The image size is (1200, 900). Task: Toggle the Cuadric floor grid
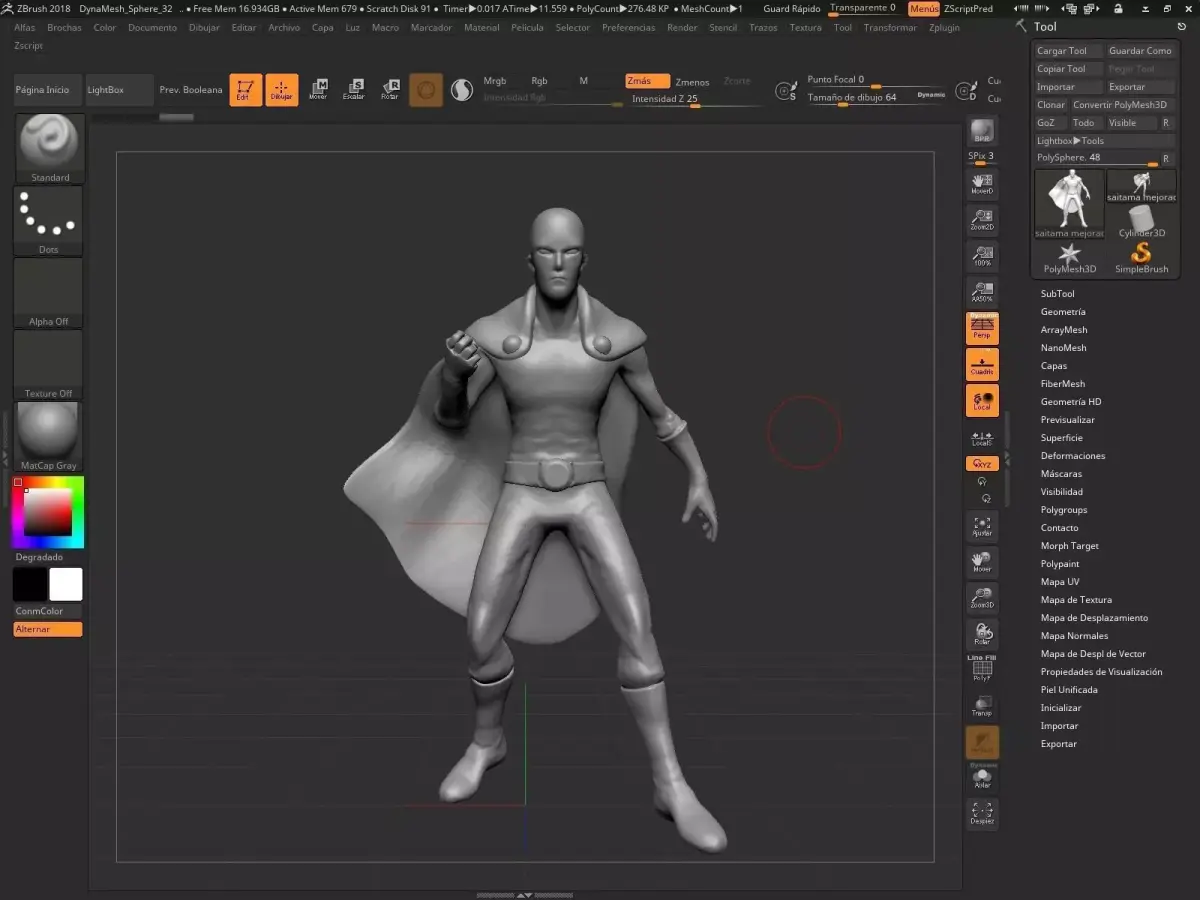[x=982, y=364]
